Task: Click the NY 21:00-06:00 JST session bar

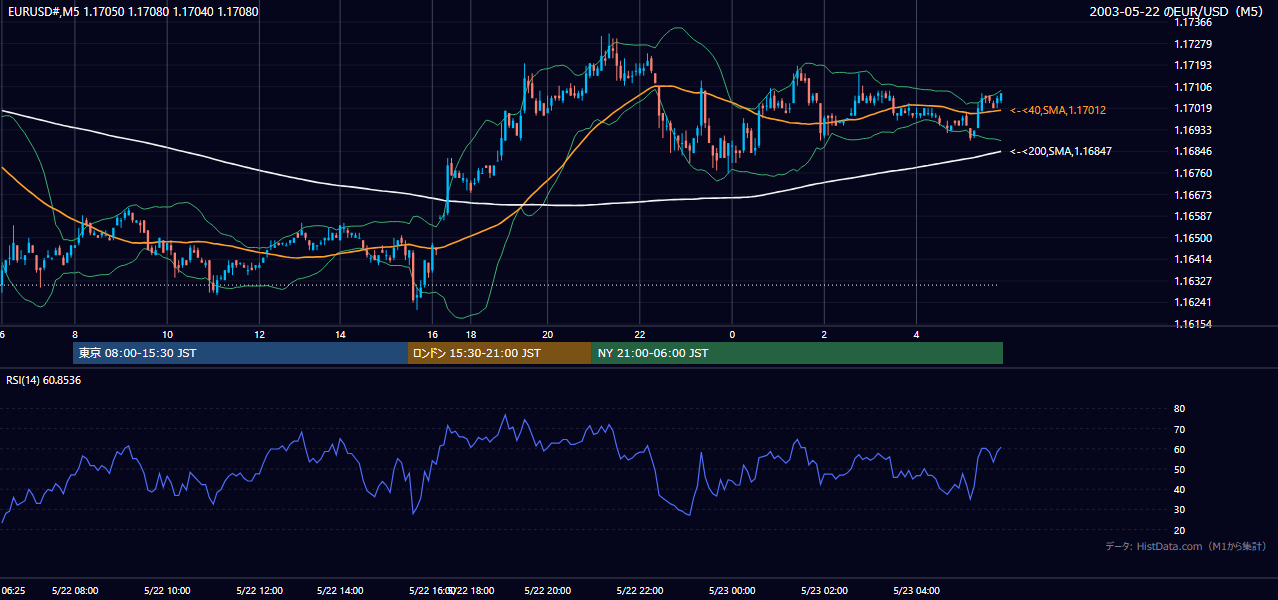Action: (797, 353)
